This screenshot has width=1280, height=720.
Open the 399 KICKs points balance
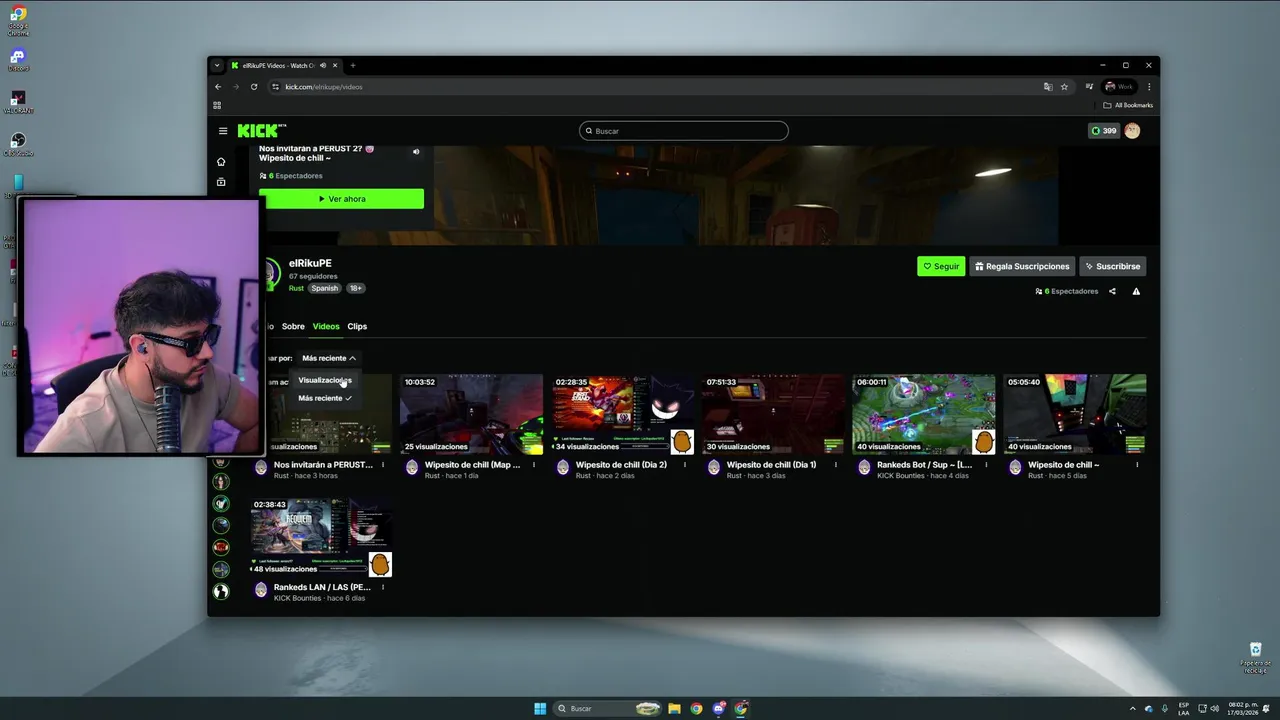coord(1104,131)
